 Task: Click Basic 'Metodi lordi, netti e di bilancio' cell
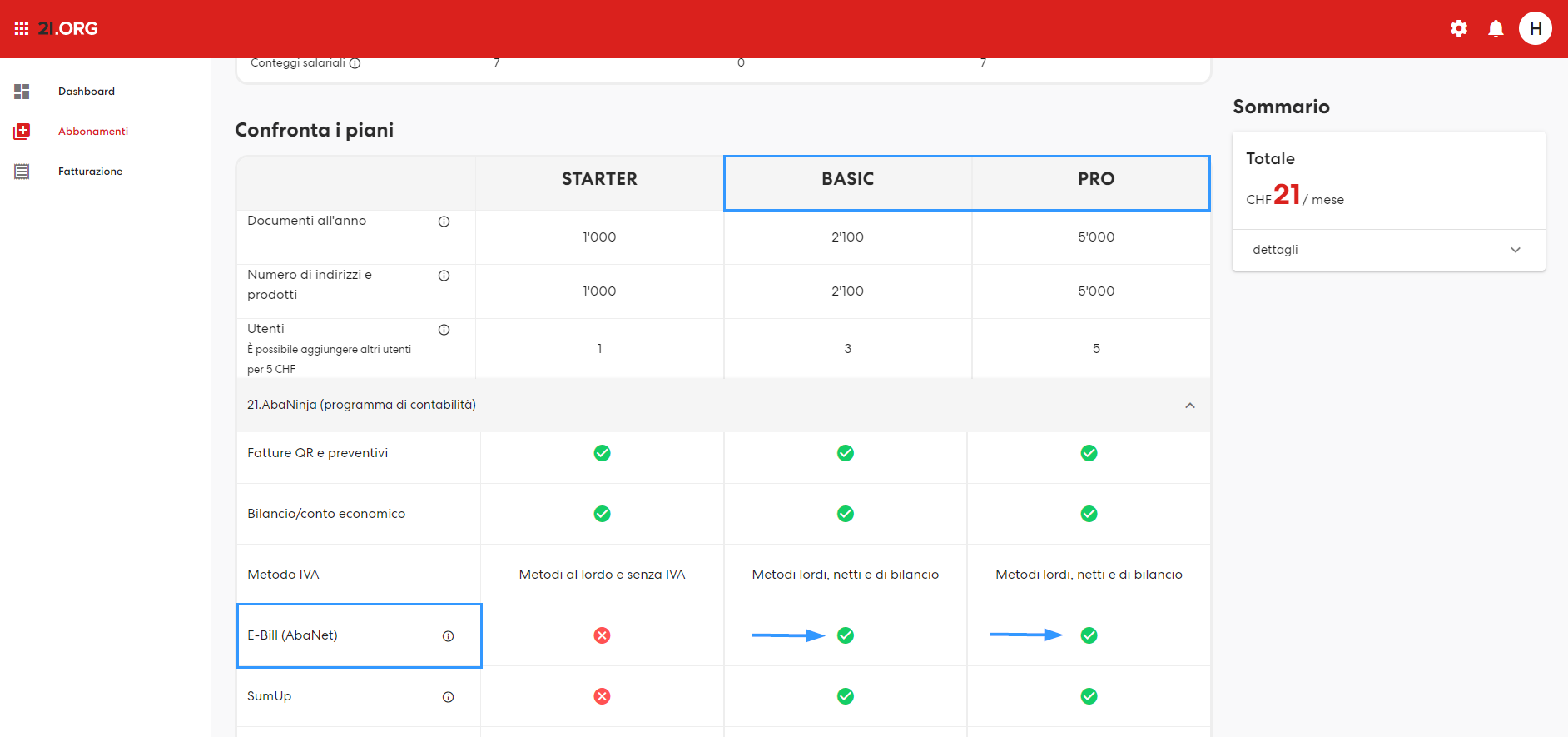coord(846,575)
